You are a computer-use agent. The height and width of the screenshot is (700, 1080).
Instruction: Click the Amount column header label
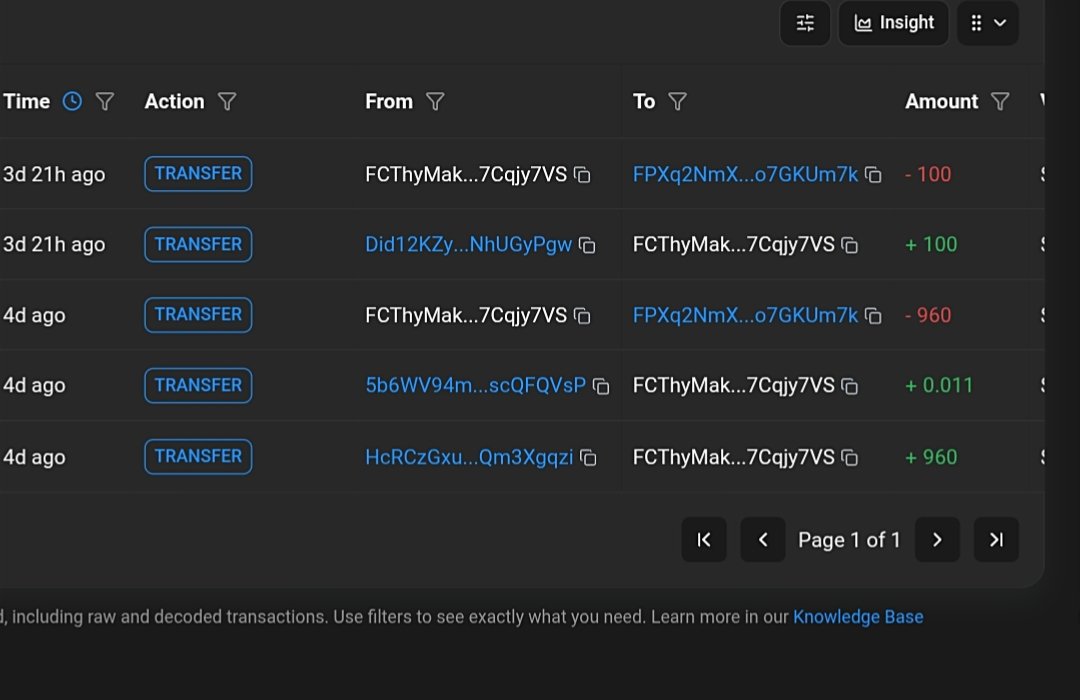pyautogui.click(x=942, y=102)
